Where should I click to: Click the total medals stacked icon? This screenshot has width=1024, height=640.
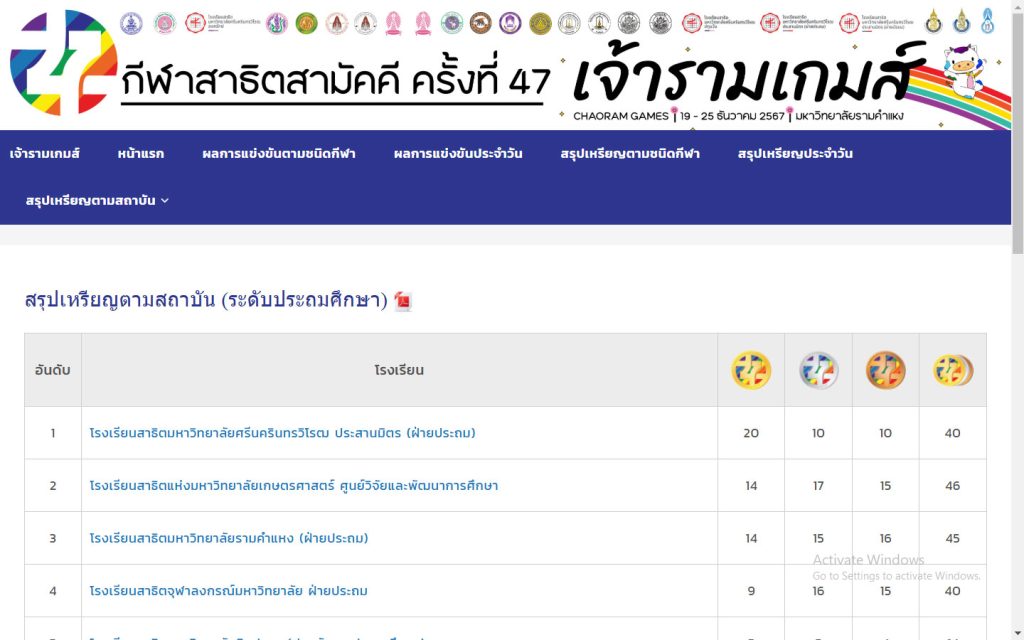click(x=952, y=370)
